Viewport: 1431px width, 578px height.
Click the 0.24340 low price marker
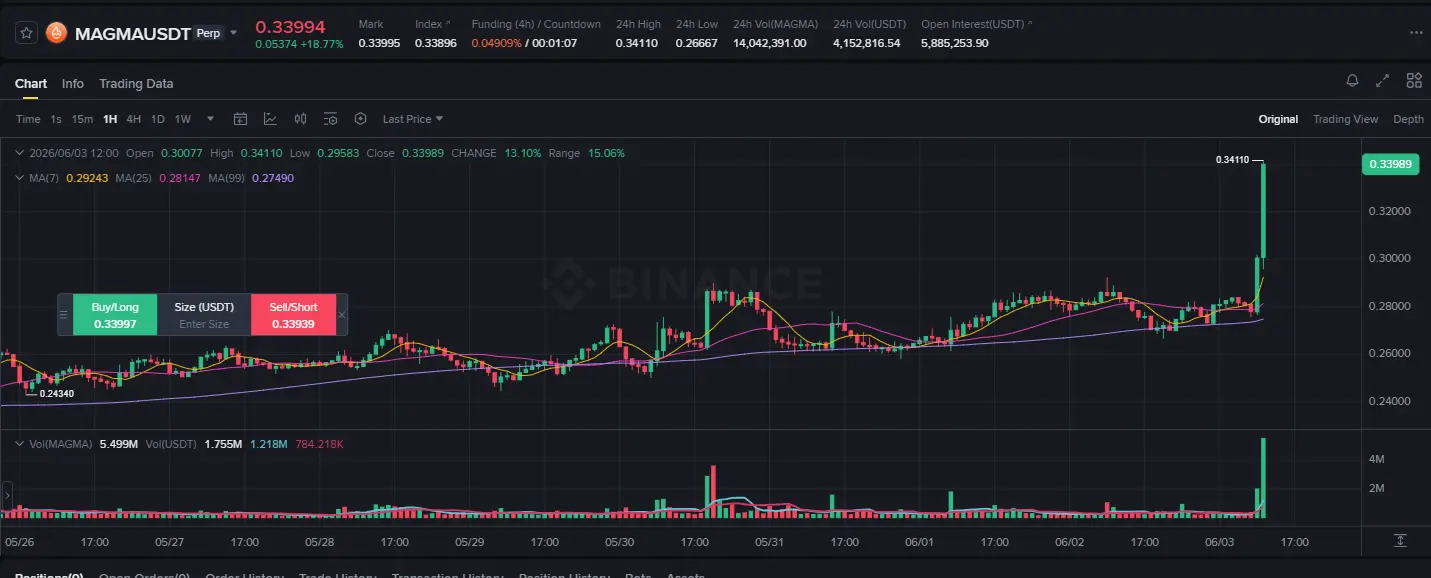57,393
